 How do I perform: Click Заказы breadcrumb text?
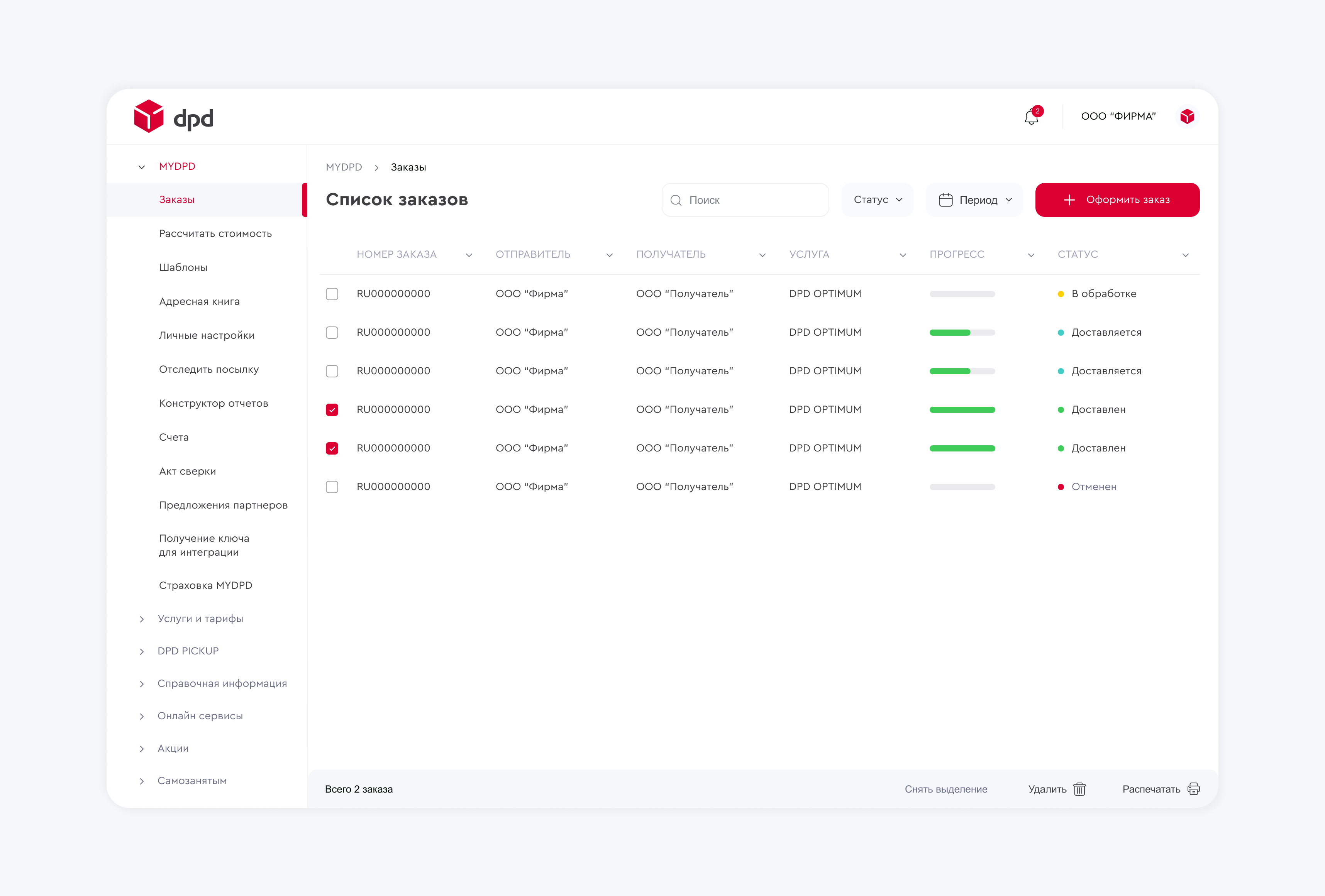pyautogui.click(x=408, y=167)
